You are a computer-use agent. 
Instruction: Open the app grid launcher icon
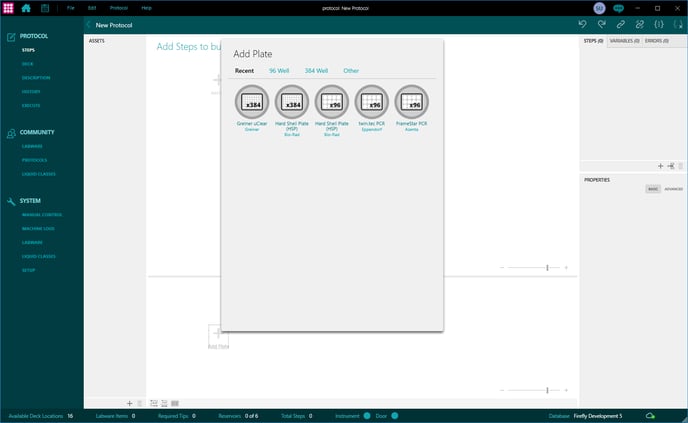click(x=8, y=8)
